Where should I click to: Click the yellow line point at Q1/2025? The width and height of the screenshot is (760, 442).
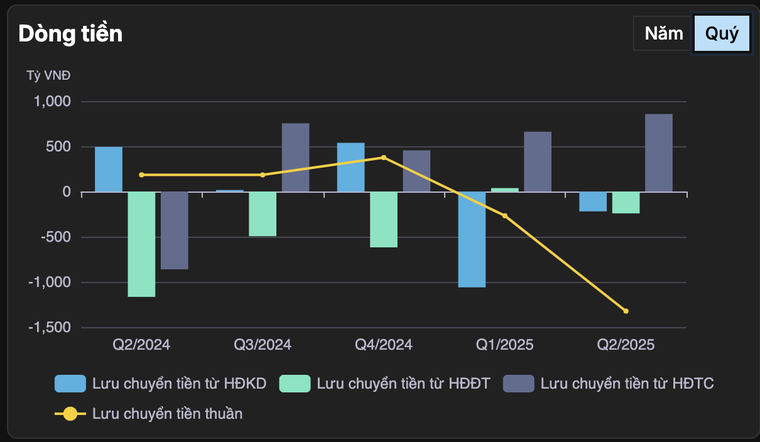tap(504, 216)
